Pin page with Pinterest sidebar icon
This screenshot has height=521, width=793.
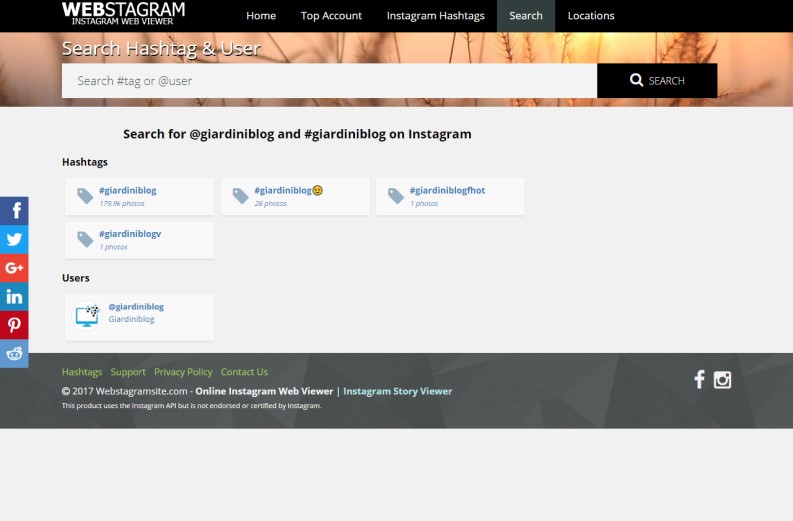pyautogui.click(x=14, y=325)
